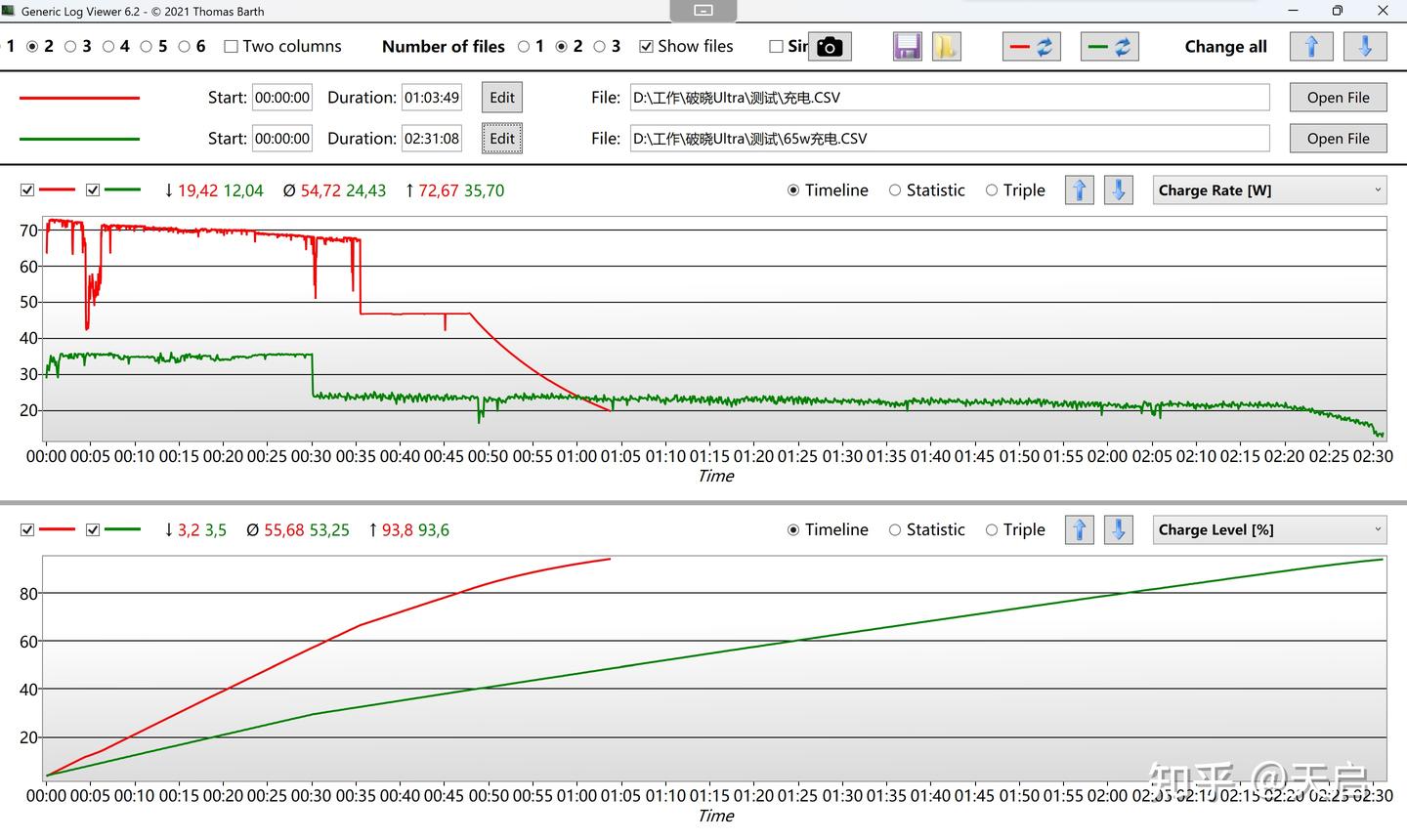
Task: Select Timeline view for Charge Rate chart
Action: pyautogui.click(x=793, y=190)
